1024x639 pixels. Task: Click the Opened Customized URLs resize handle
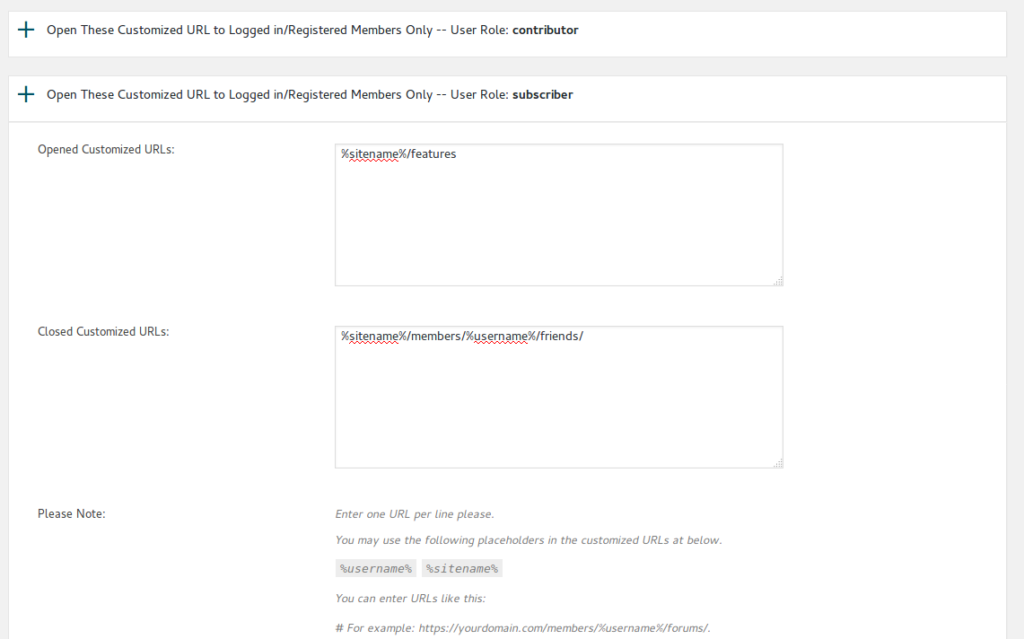point(778,282)
